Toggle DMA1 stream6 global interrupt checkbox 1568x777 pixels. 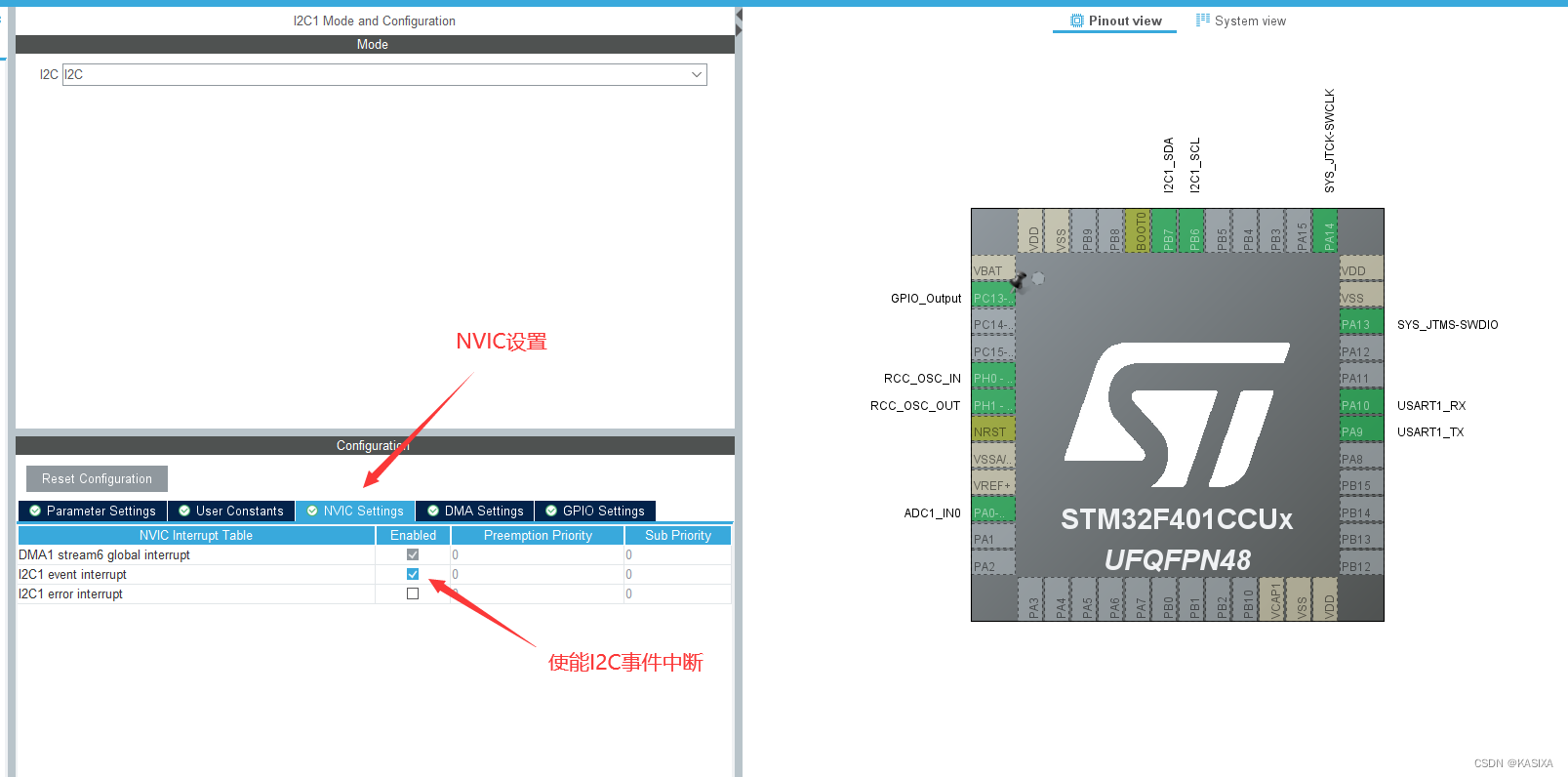tap(413, 554)
